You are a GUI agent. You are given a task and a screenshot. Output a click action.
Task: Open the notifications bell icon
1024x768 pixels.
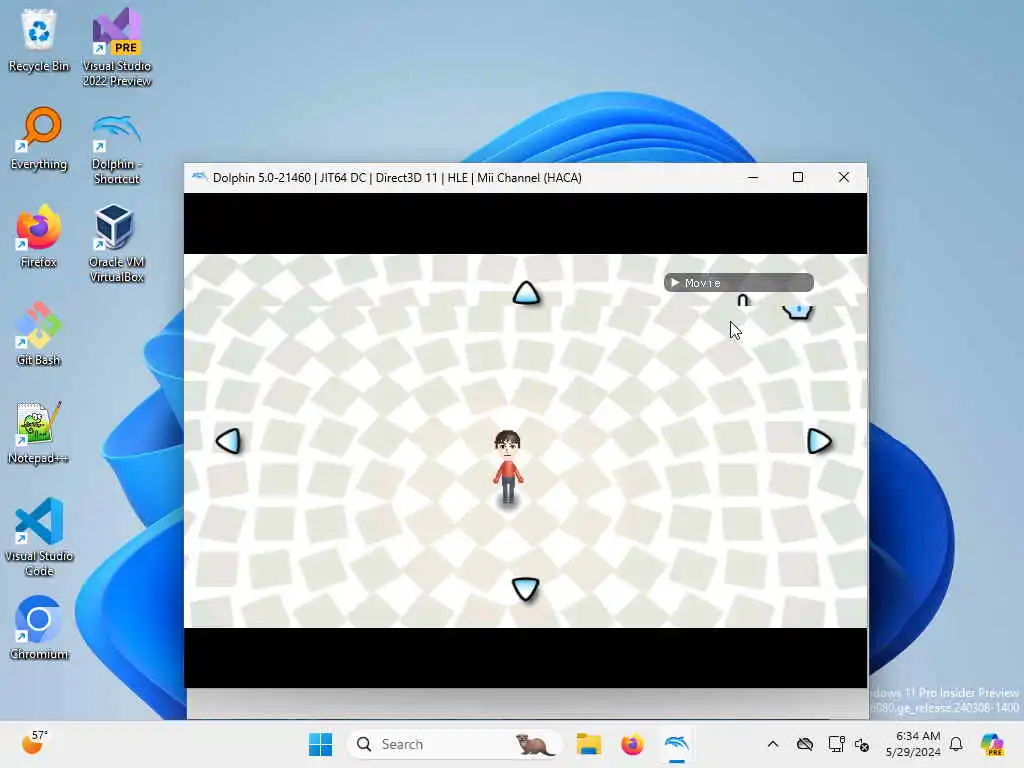(x=956, y=744)
